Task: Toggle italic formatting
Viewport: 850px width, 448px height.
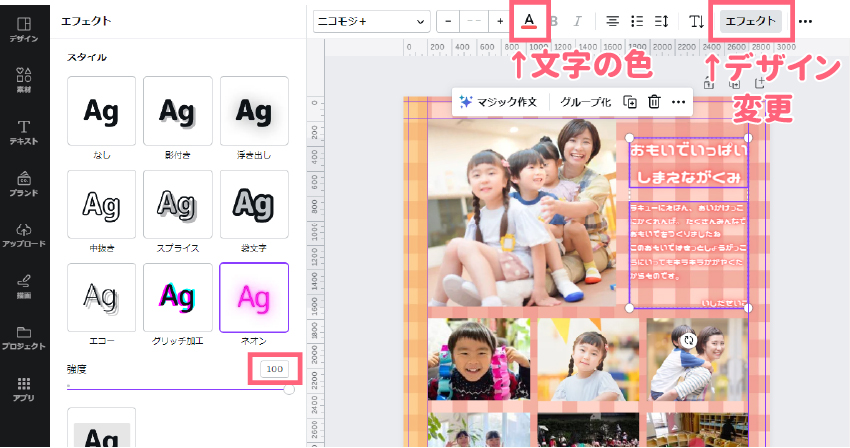Action: pyautogui.click(x=577, y=21)
